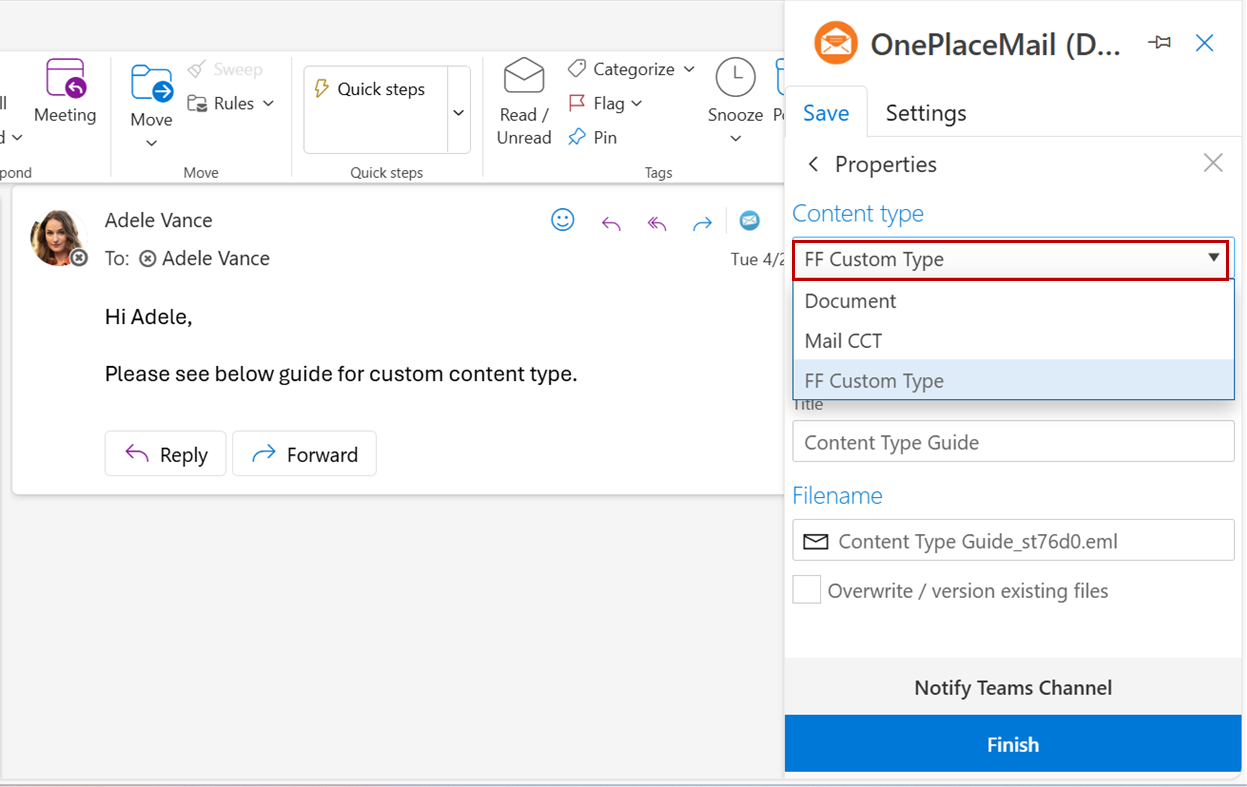Click the Finish button
This screenshot has width=1247, height=787.
(1012, 744)
